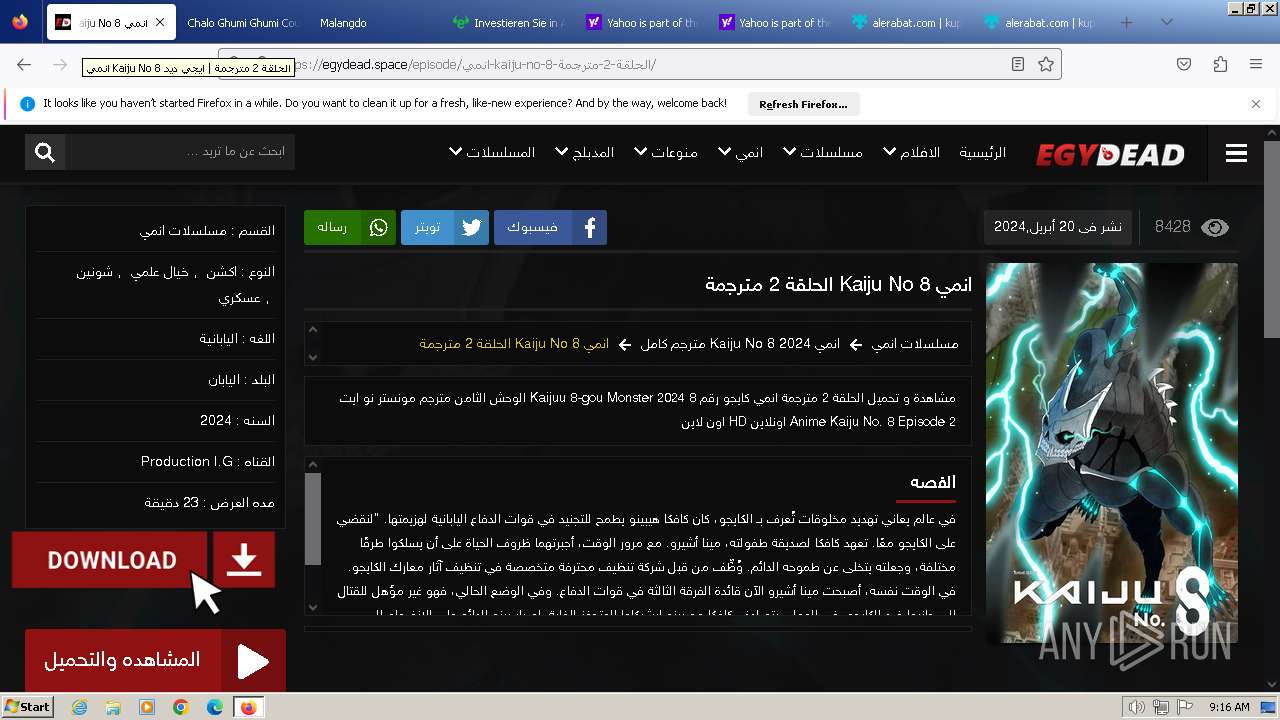
Task: Click page vertical scrollbar thumb
Action: click(x=1272, y=240)
